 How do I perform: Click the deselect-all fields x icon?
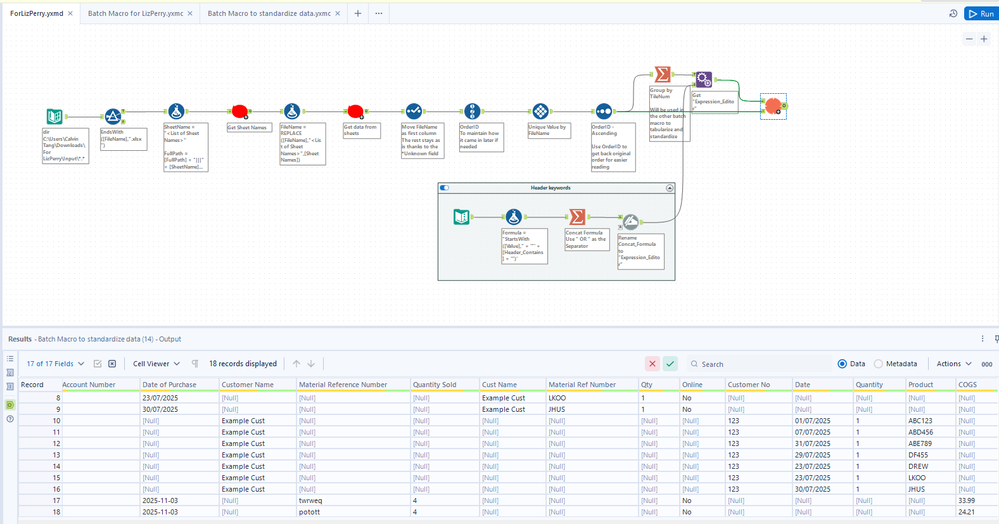pos(112,364)
